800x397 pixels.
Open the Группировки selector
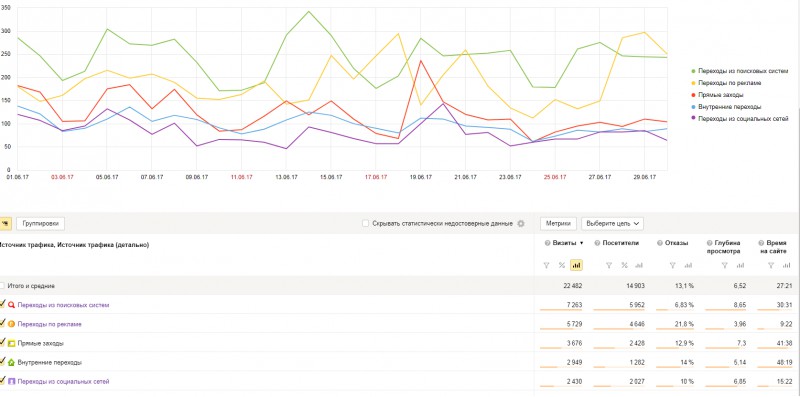tap(40, 224)
